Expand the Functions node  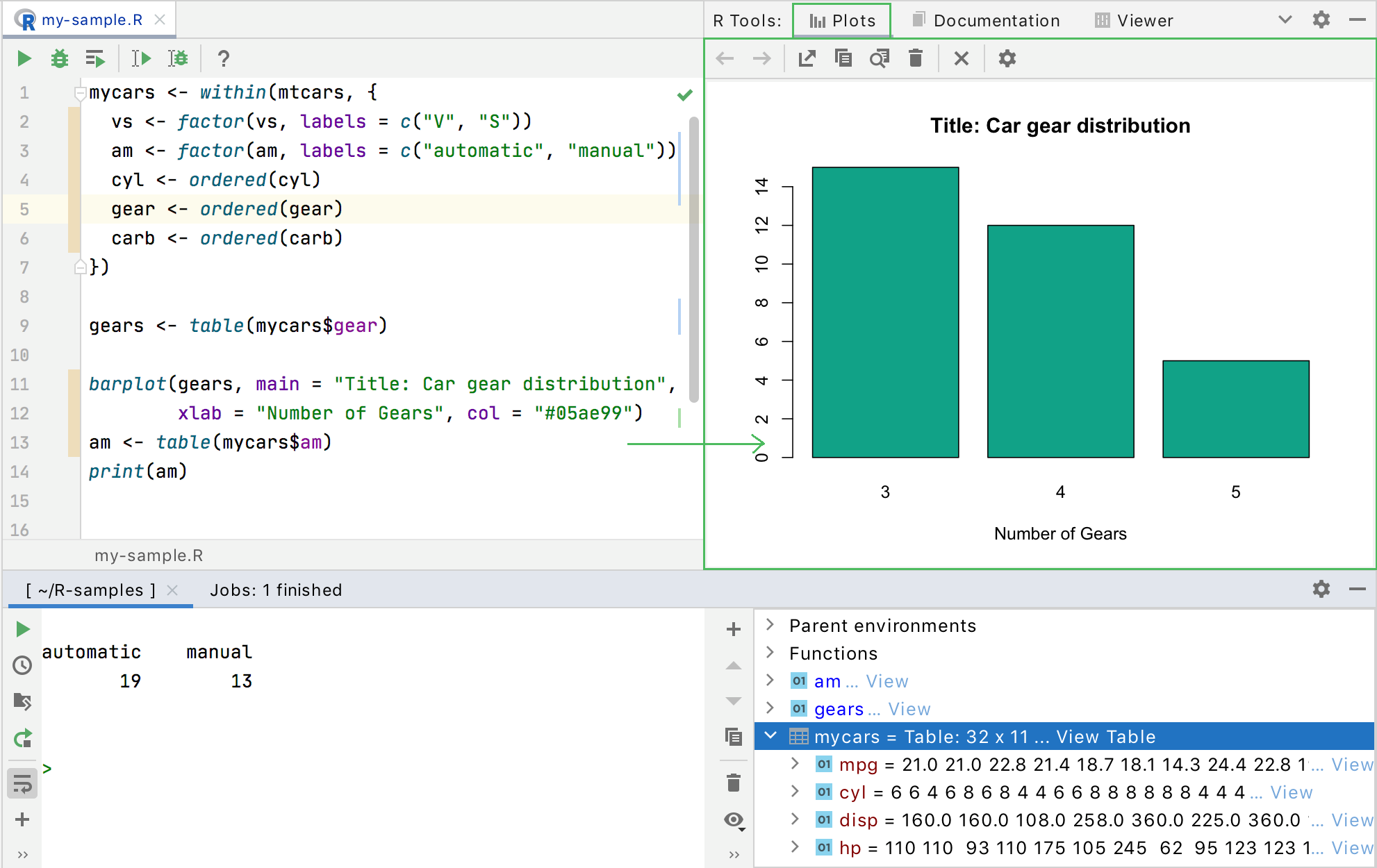[x=770, y=653]
